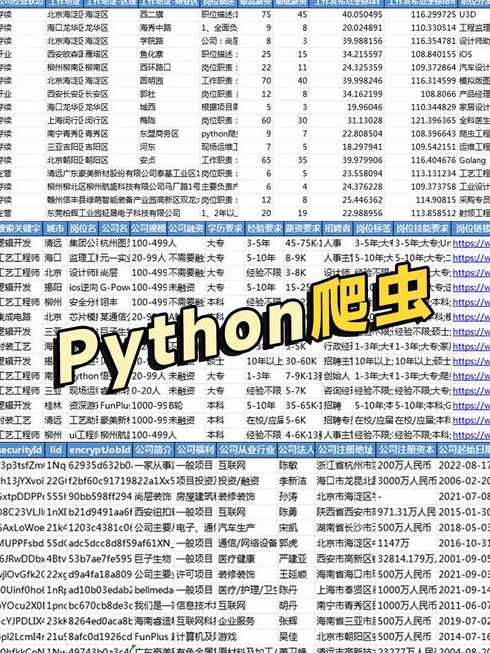Click the cell containing 鱼化寨
The width and height of the screenshot is (490, 653).
(x=152, y=54)
